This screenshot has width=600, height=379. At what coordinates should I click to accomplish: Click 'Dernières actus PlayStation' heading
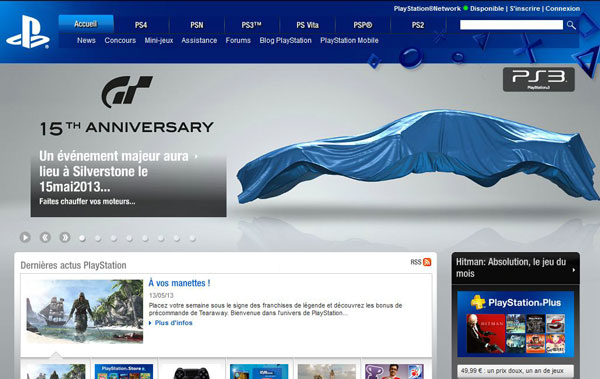73,265
